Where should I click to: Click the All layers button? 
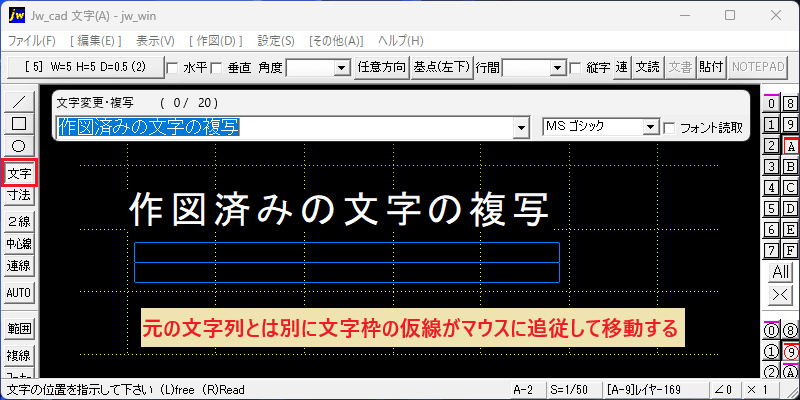pyautogui.click(x=781, y=272)
